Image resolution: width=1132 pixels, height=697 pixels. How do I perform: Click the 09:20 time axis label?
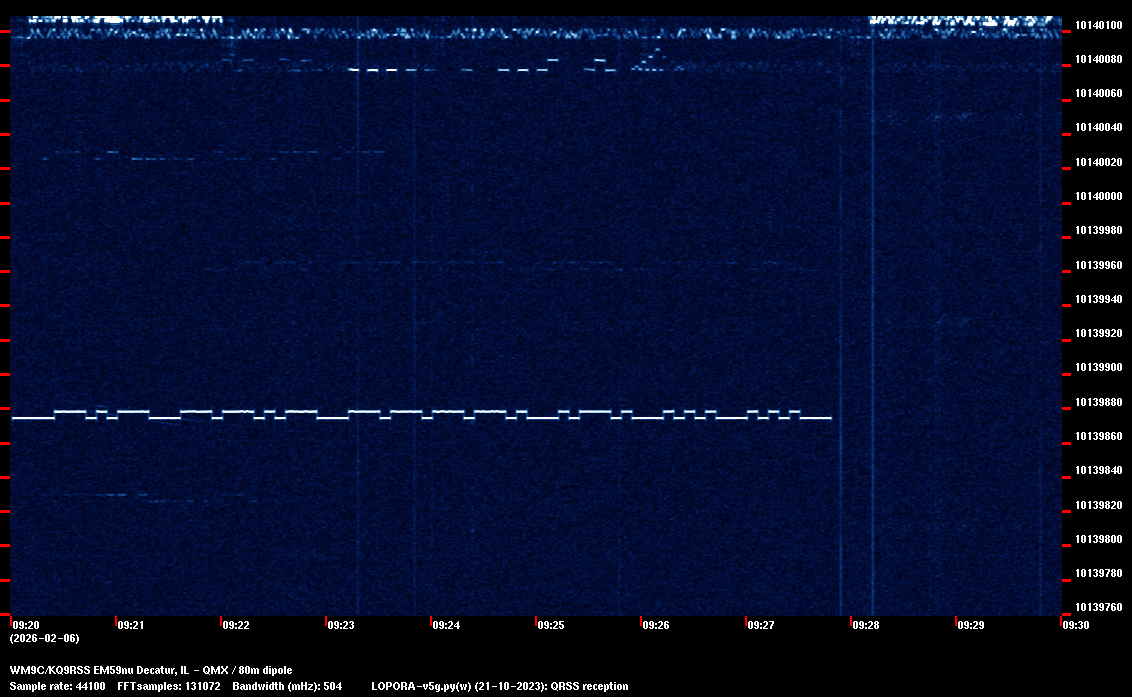(x=25, y=625)
